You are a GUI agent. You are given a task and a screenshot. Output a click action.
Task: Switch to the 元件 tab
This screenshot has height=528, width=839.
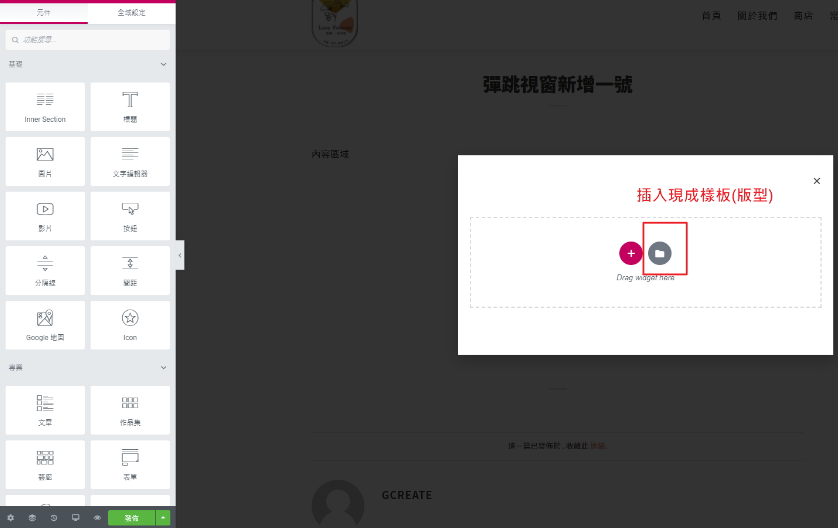click(44, 11)
